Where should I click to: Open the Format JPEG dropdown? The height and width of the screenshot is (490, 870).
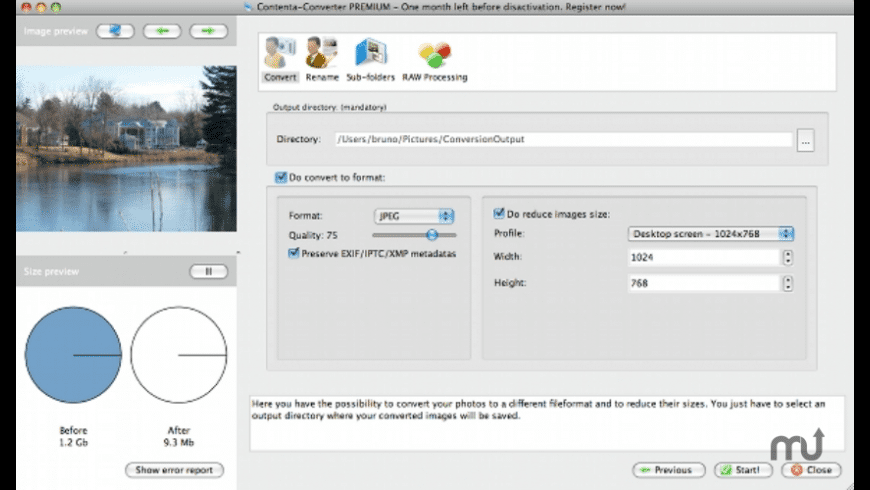414,216
